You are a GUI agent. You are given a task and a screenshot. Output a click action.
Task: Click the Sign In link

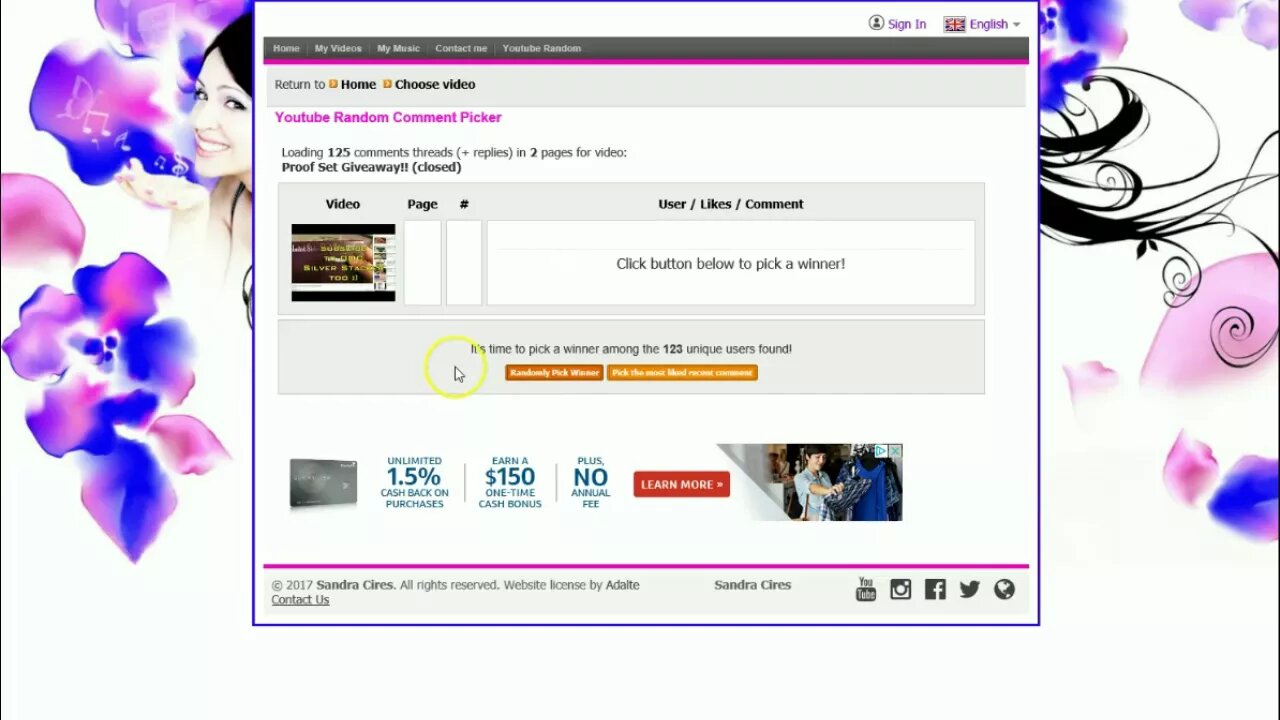pos(907,24)
